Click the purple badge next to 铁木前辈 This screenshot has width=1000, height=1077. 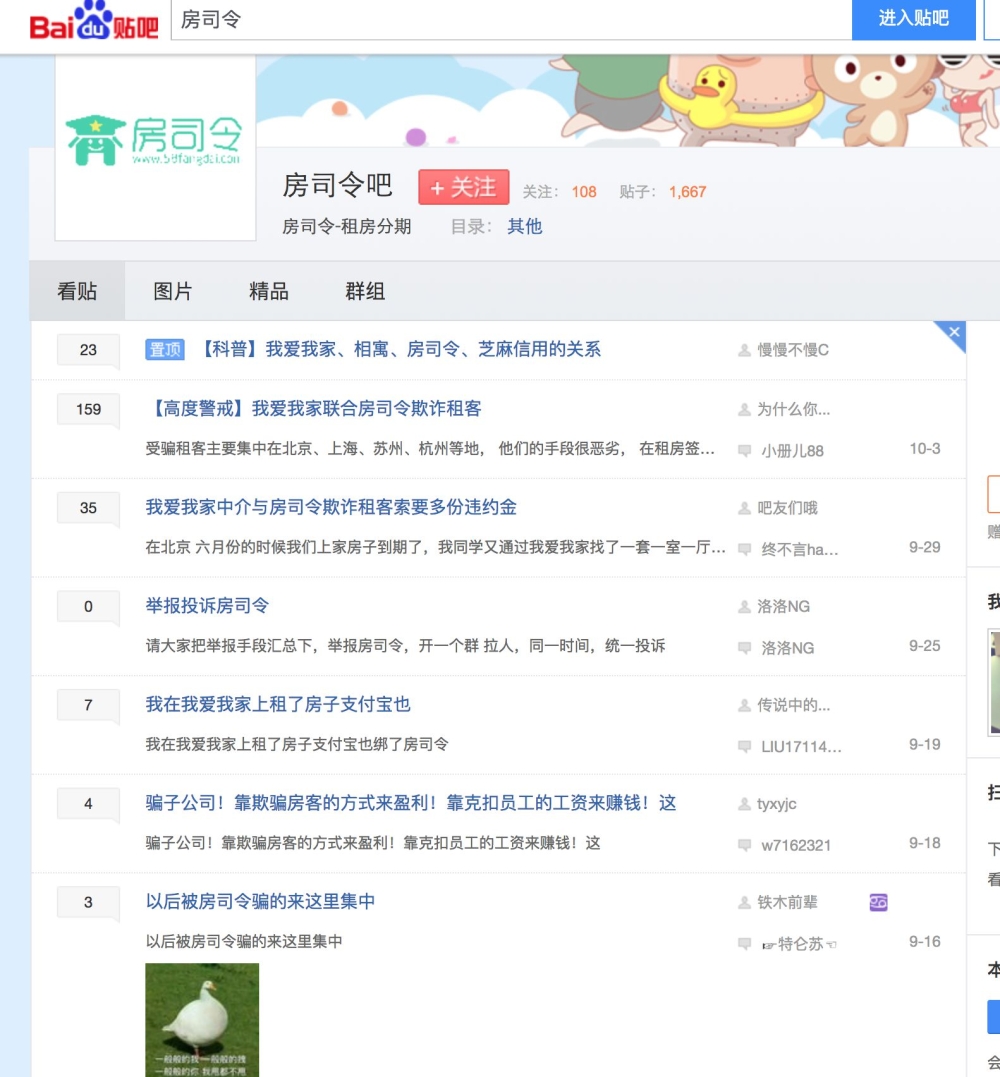pyautogui.click(x=878, y=903)
